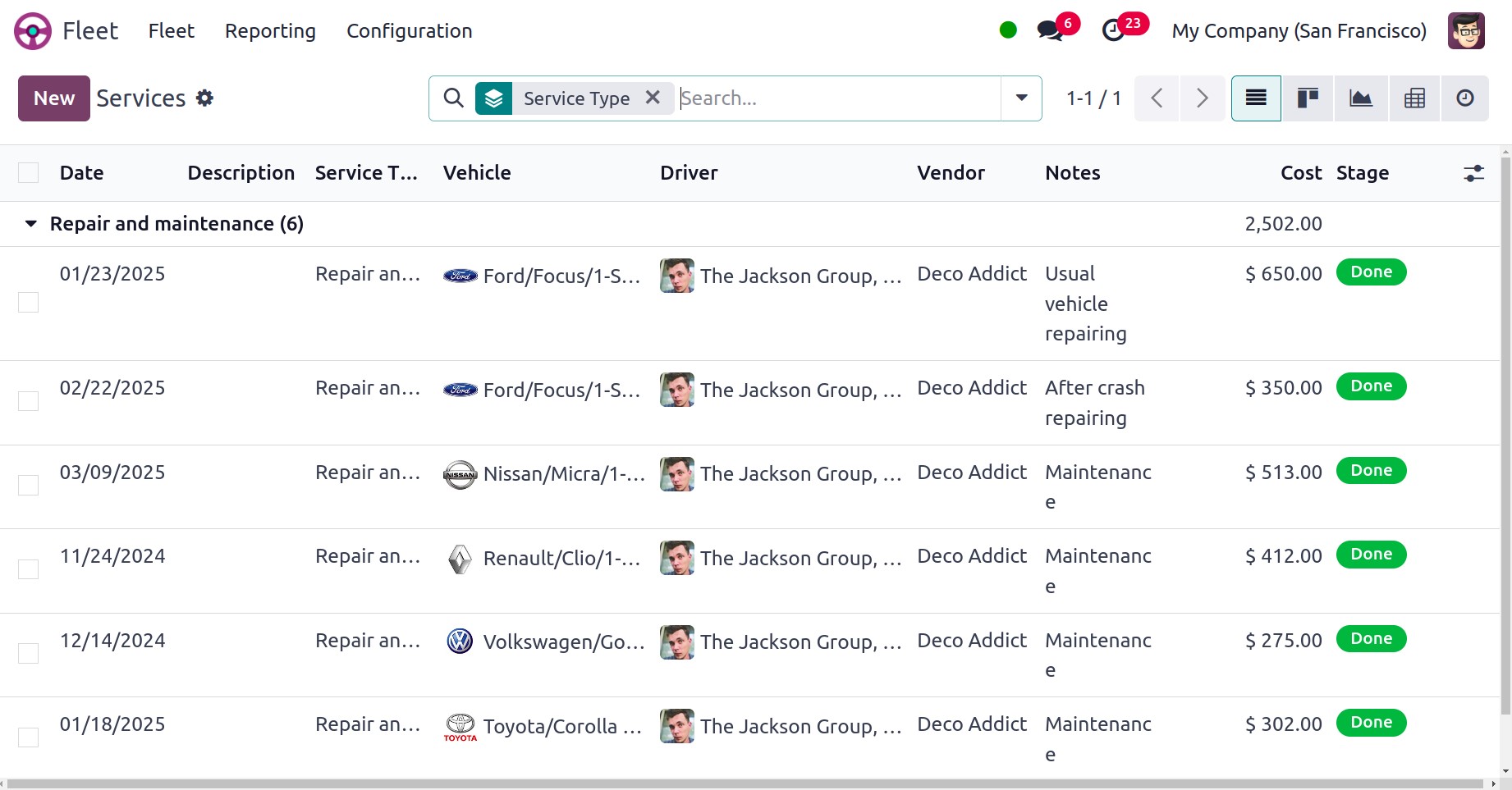The width and height of the screenshot is (1512, 790).
Task: Open the user avatar menu
Action: click(x=1466, y=31)
